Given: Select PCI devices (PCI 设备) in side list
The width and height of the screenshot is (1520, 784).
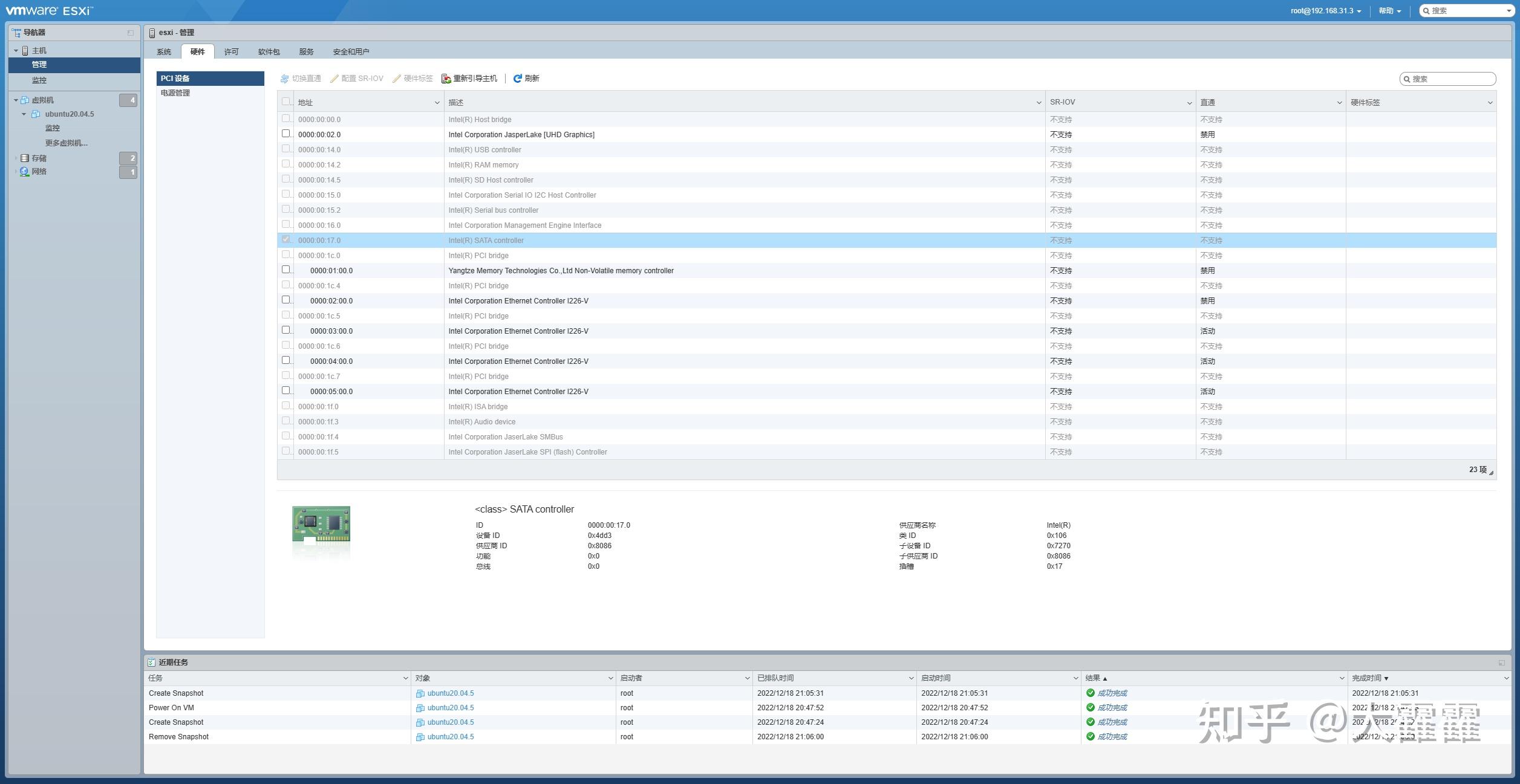Looking at the screenshot, I should [x=210, y=79].
